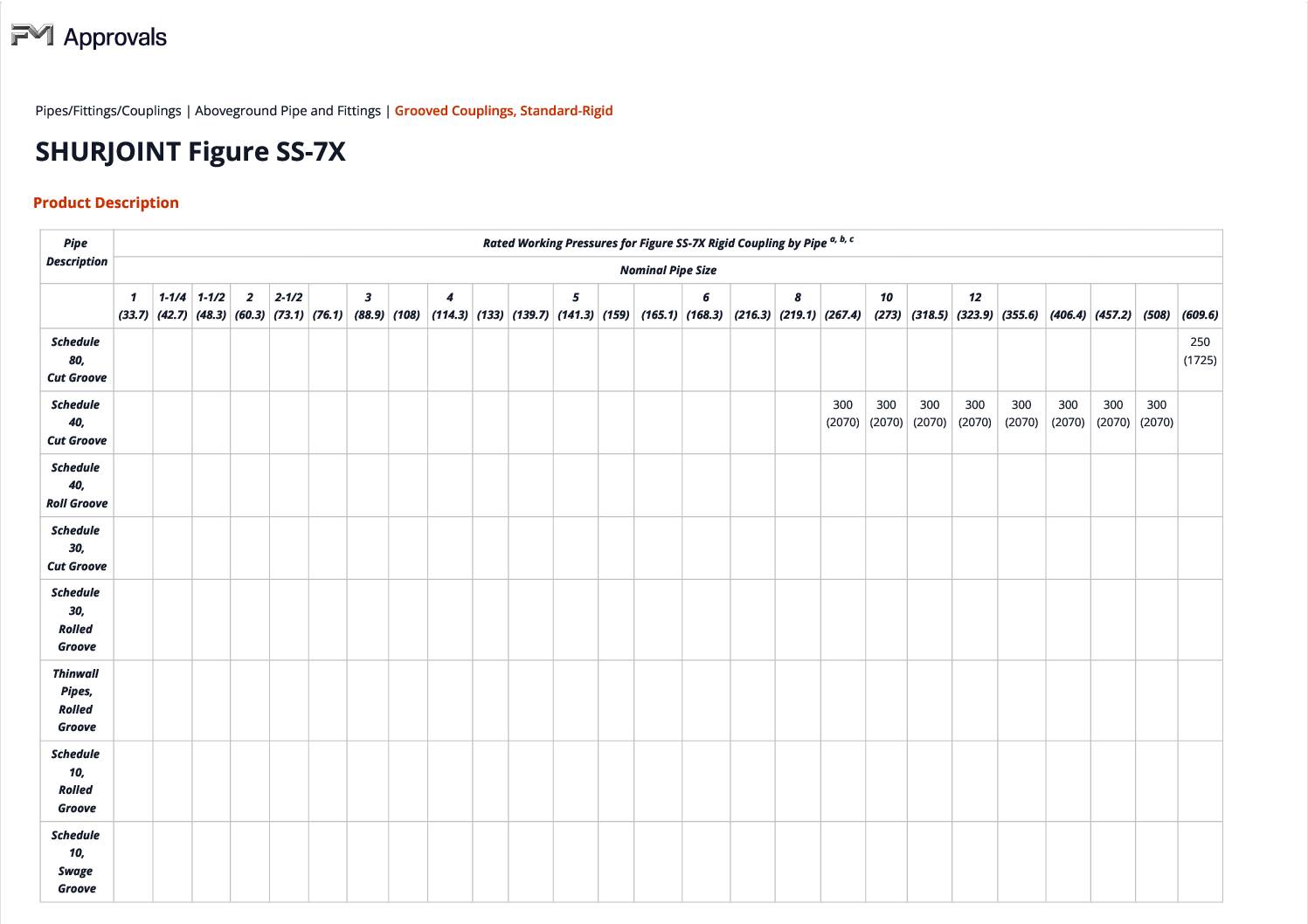Click the 8 (219.1) column header
The height and width of the screenshot is (924, 1308).
click(x=798, y=306)
